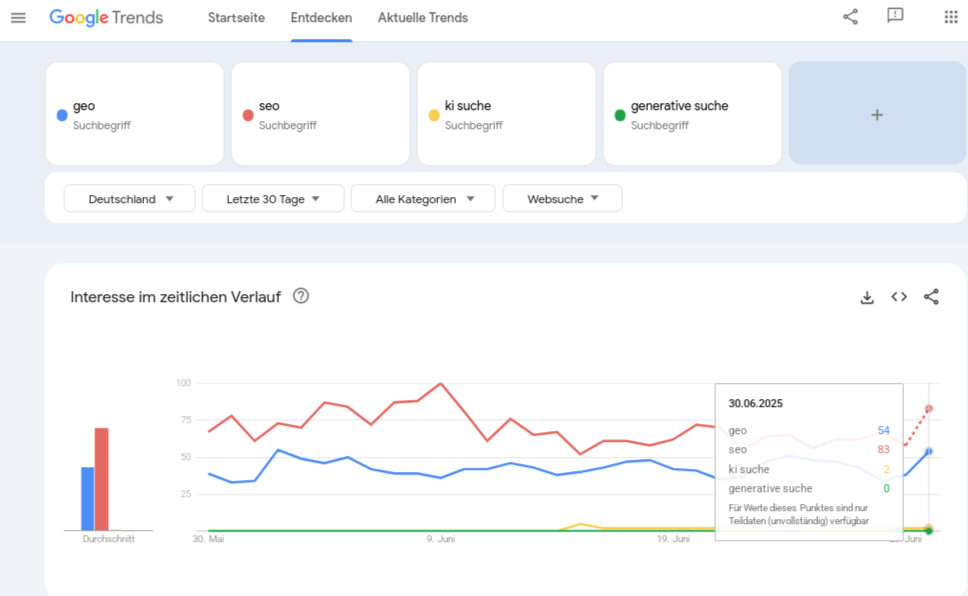
Task: Click the Google Trends logo
Action: [106, 18]
